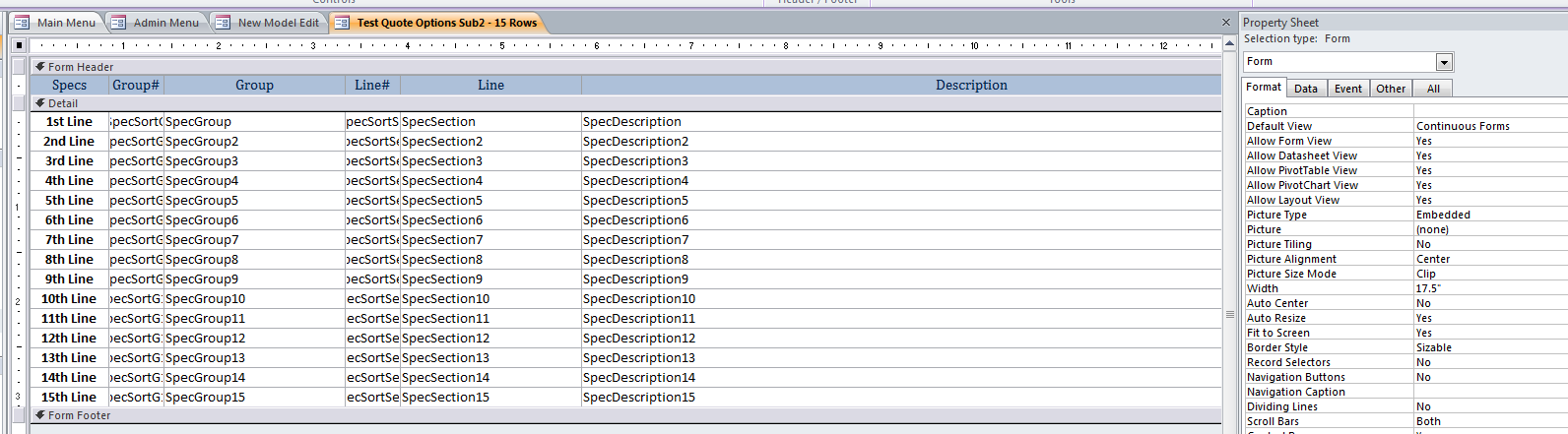Viewport: 1568px width, 434px height.
Task: Click the Test Quote Options tab form icon
Action: tap(342, 23)
